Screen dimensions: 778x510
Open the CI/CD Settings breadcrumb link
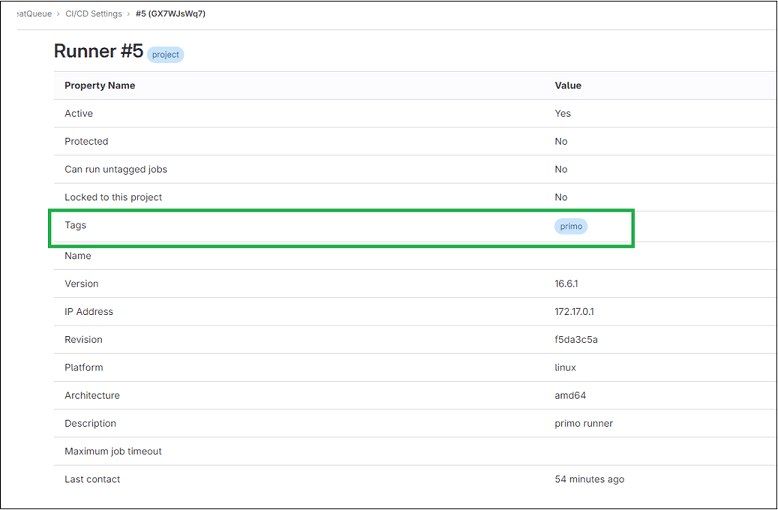pyautogui.click(x=96, y=14)
